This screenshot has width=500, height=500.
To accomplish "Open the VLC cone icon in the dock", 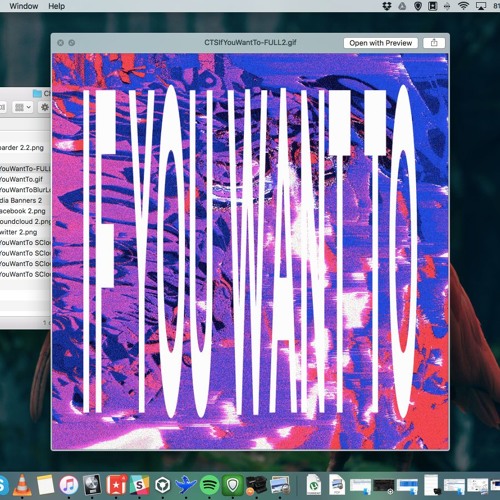I will click(22, 485).
